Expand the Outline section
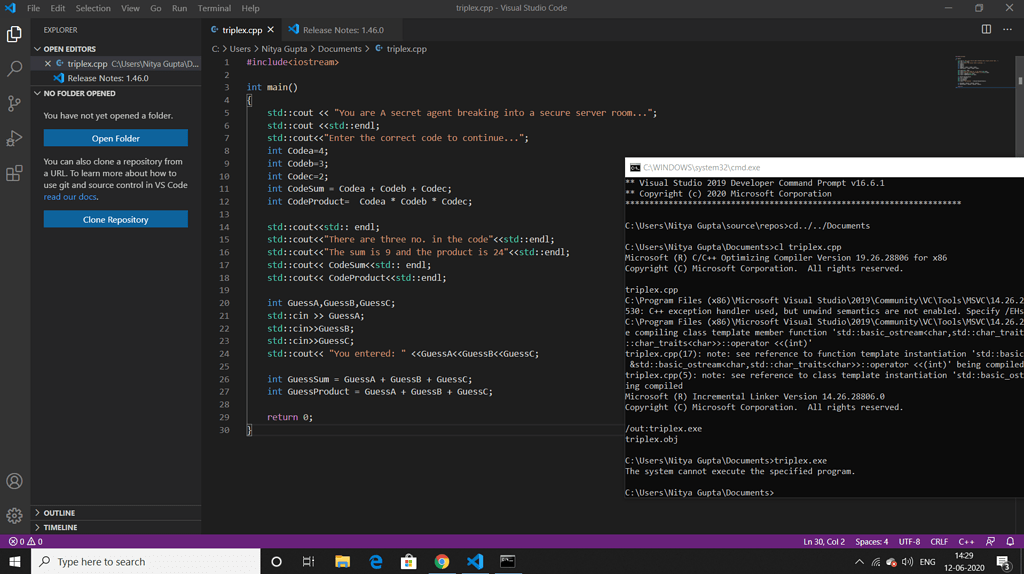The height and width of the screenshot is (574, 1024). coord(60,513)
